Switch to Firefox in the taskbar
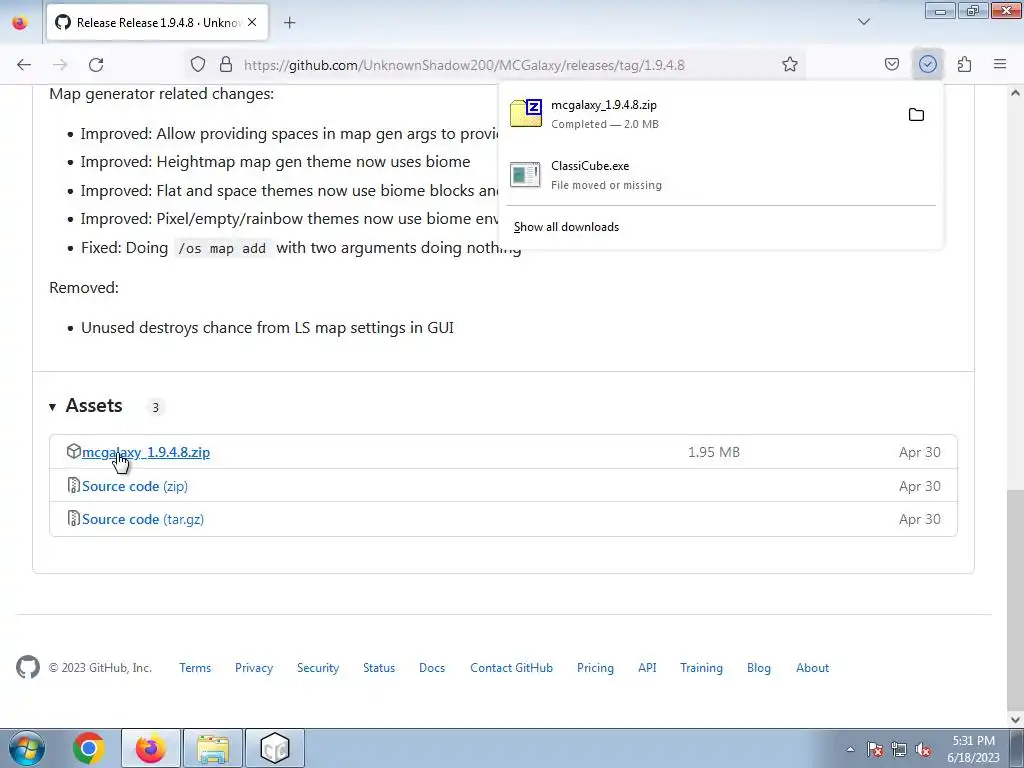1024x768 pixels. (x=150, y=748)
